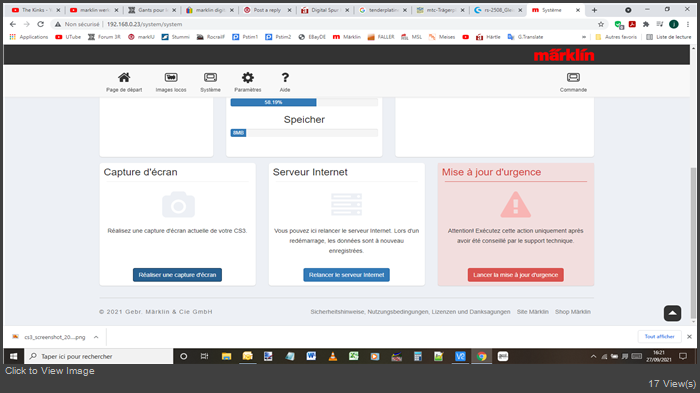Screen dimensions: 700x393
Task: Switch to the Post a reply tab
Action: pyautogui.click(x=267, y=10)
